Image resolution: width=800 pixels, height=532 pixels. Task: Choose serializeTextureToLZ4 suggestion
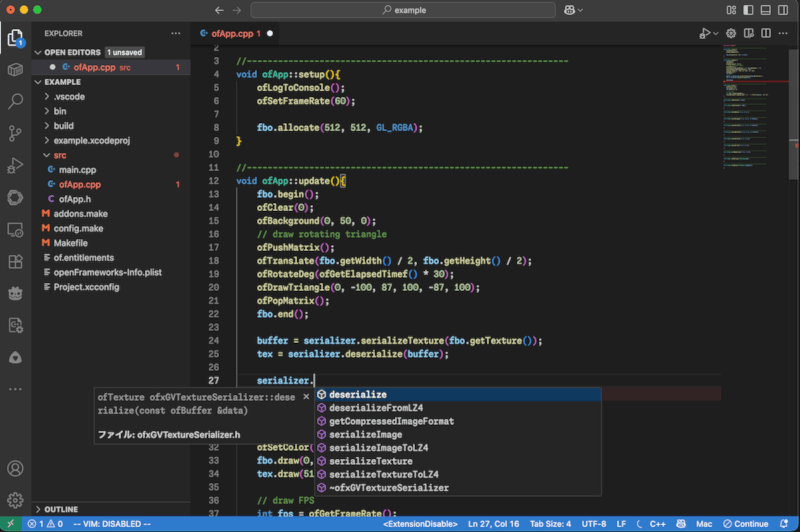(x=458, y=474)
